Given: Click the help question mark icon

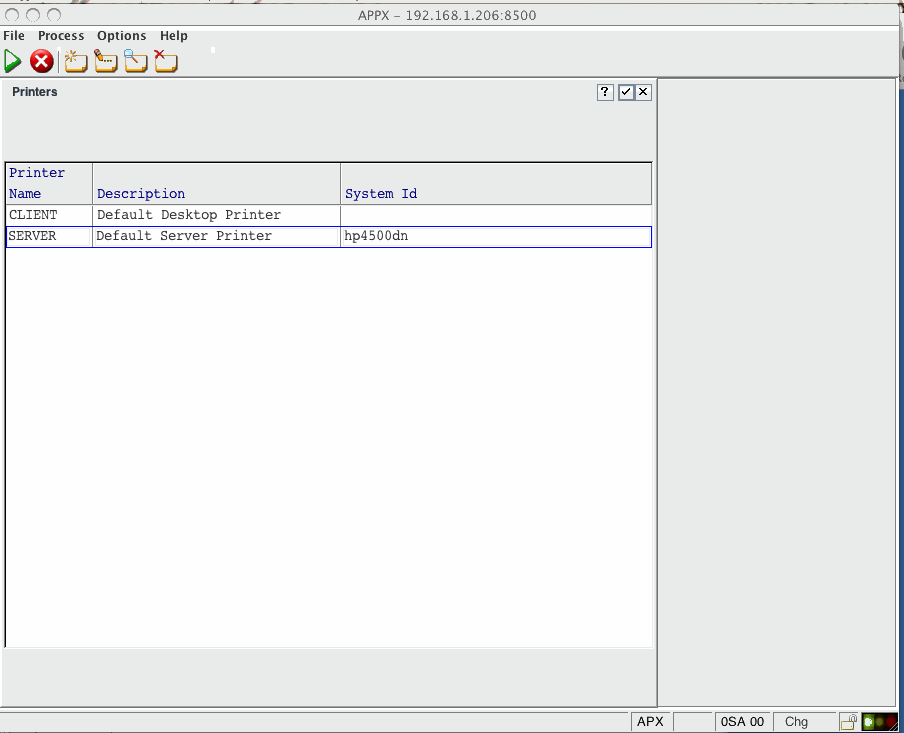Looking at the screenshot, I should coord(604,91).
